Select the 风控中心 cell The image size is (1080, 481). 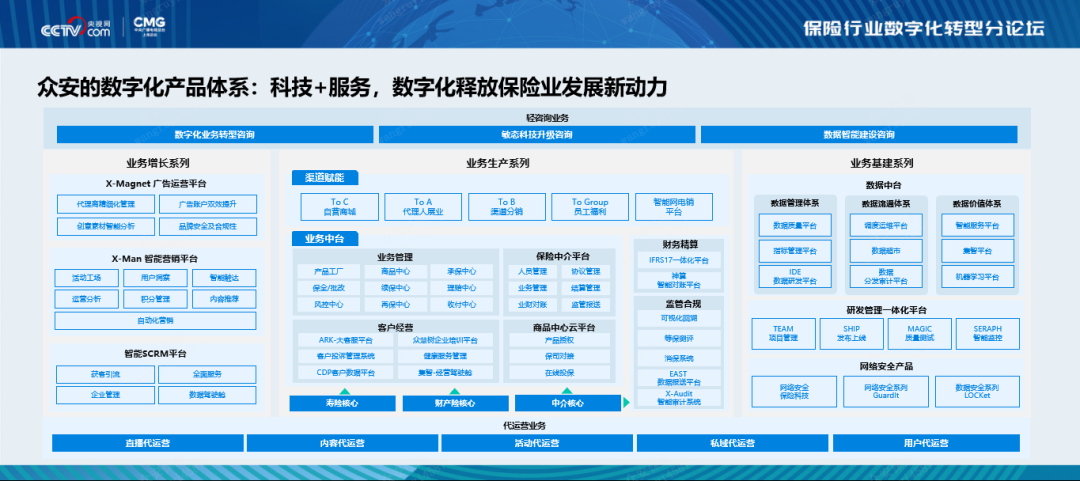[x=329, y=305]
